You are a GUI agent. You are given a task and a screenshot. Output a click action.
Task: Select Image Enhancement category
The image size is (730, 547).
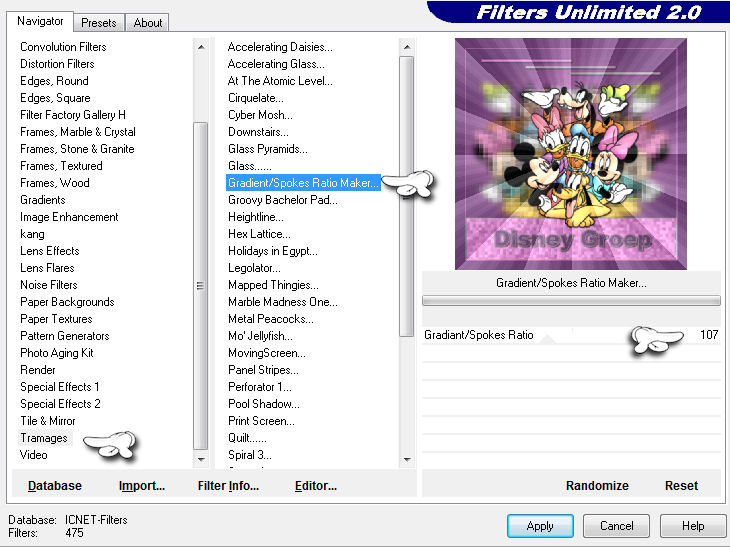[x=69, y=217]
